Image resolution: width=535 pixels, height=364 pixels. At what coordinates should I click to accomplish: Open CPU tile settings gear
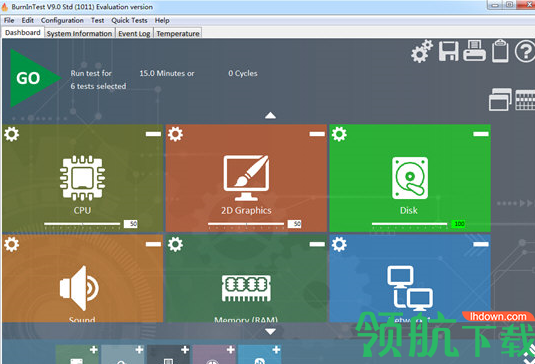(12, 134)
